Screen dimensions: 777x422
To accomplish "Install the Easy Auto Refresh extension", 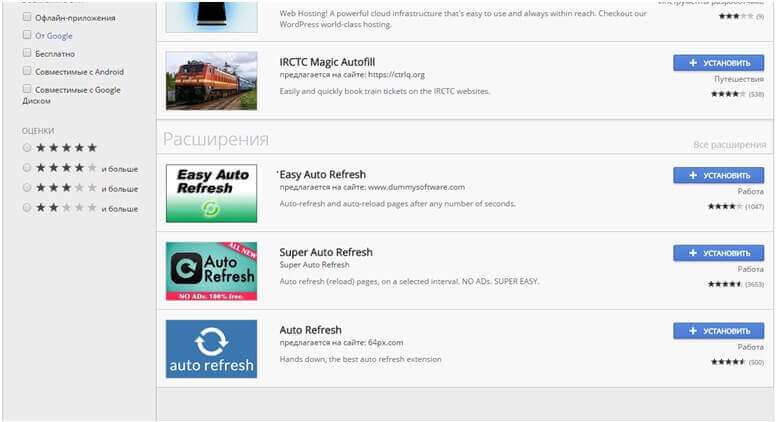I will 718,175.
